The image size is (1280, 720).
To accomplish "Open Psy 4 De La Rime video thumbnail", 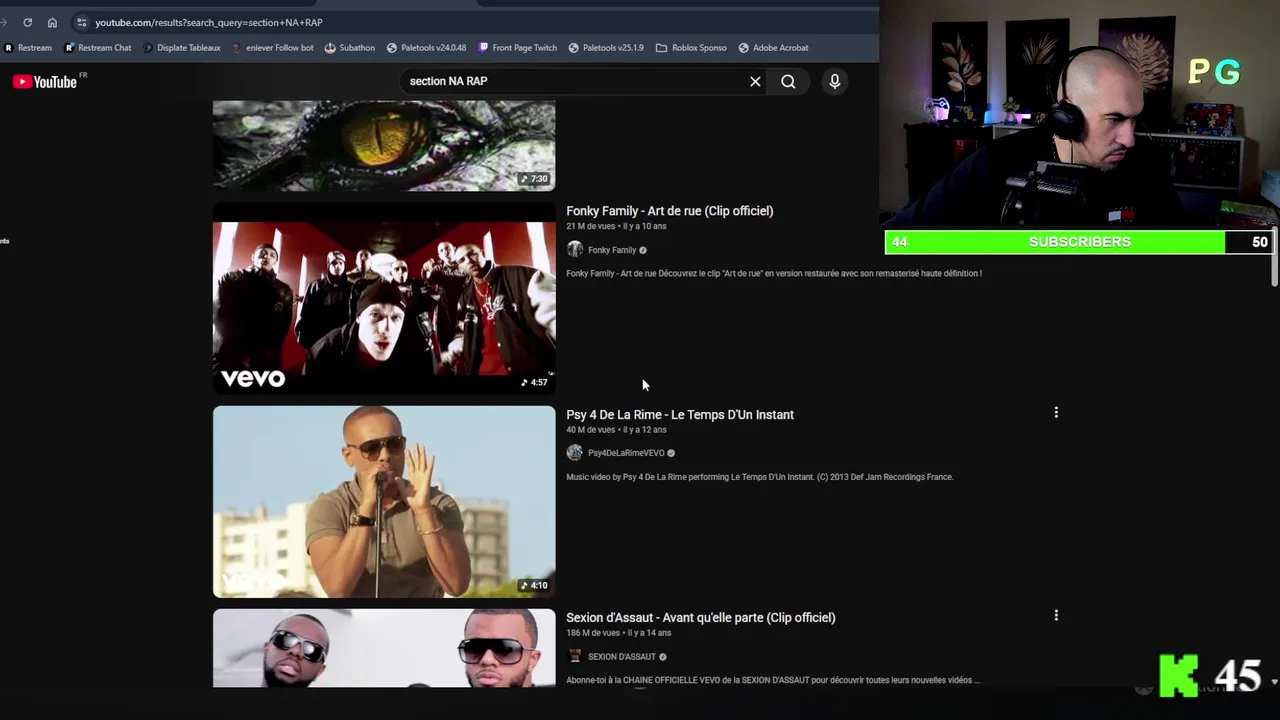I will [384, 501].
